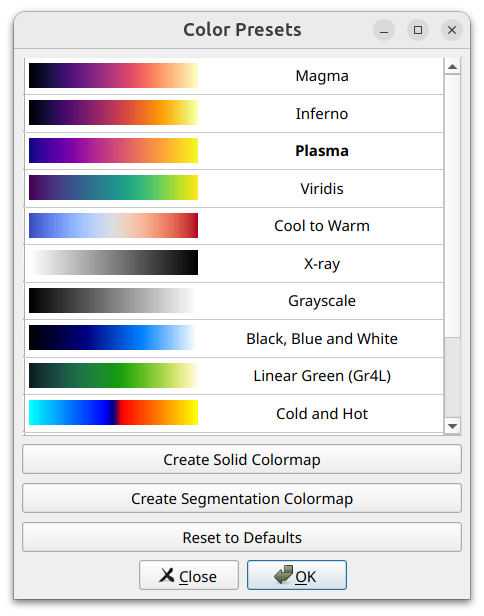Pick the Black, Blue and White gradient bar
This screenshot has width=484, height=616.
(x=113, y=338)
